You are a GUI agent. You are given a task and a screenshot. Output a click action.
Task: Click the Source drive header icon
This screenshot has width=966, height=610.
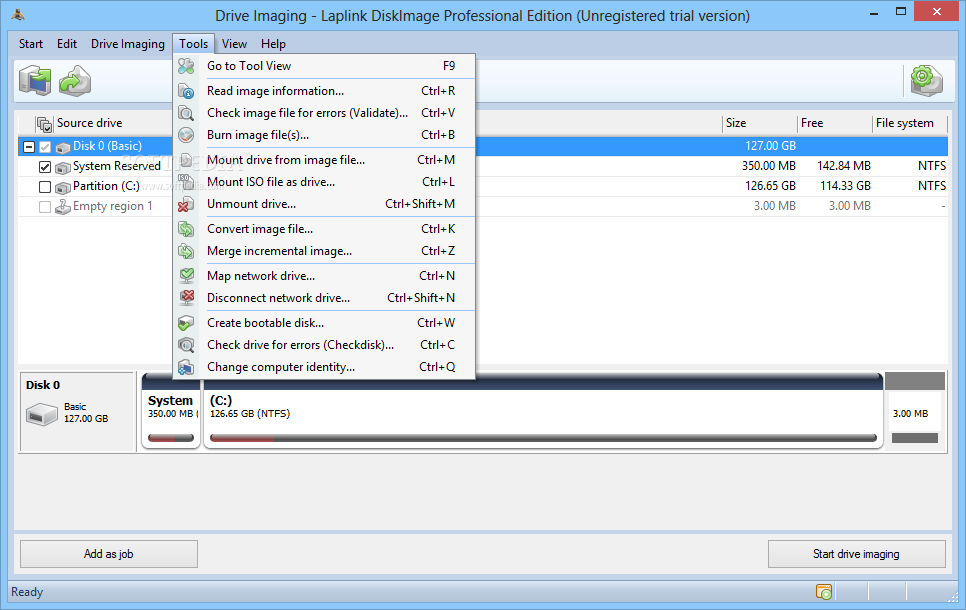(x=44, y=124)
